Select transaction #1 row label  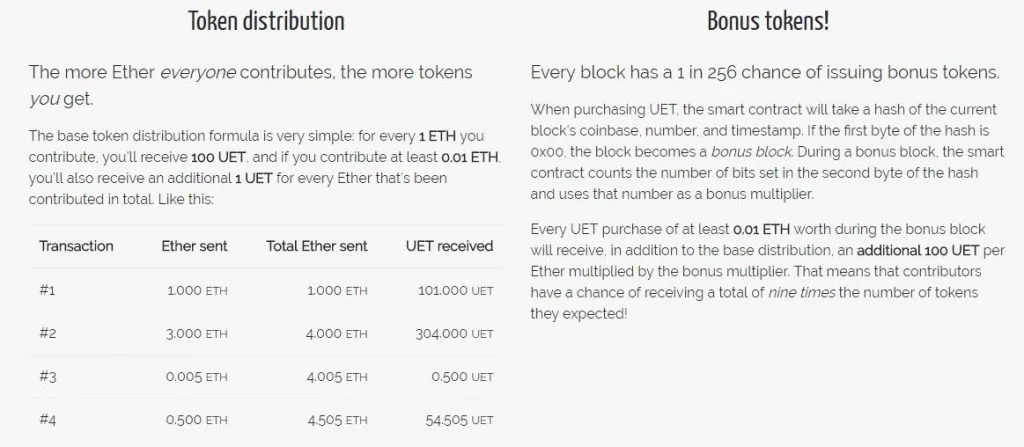point(47,291)
